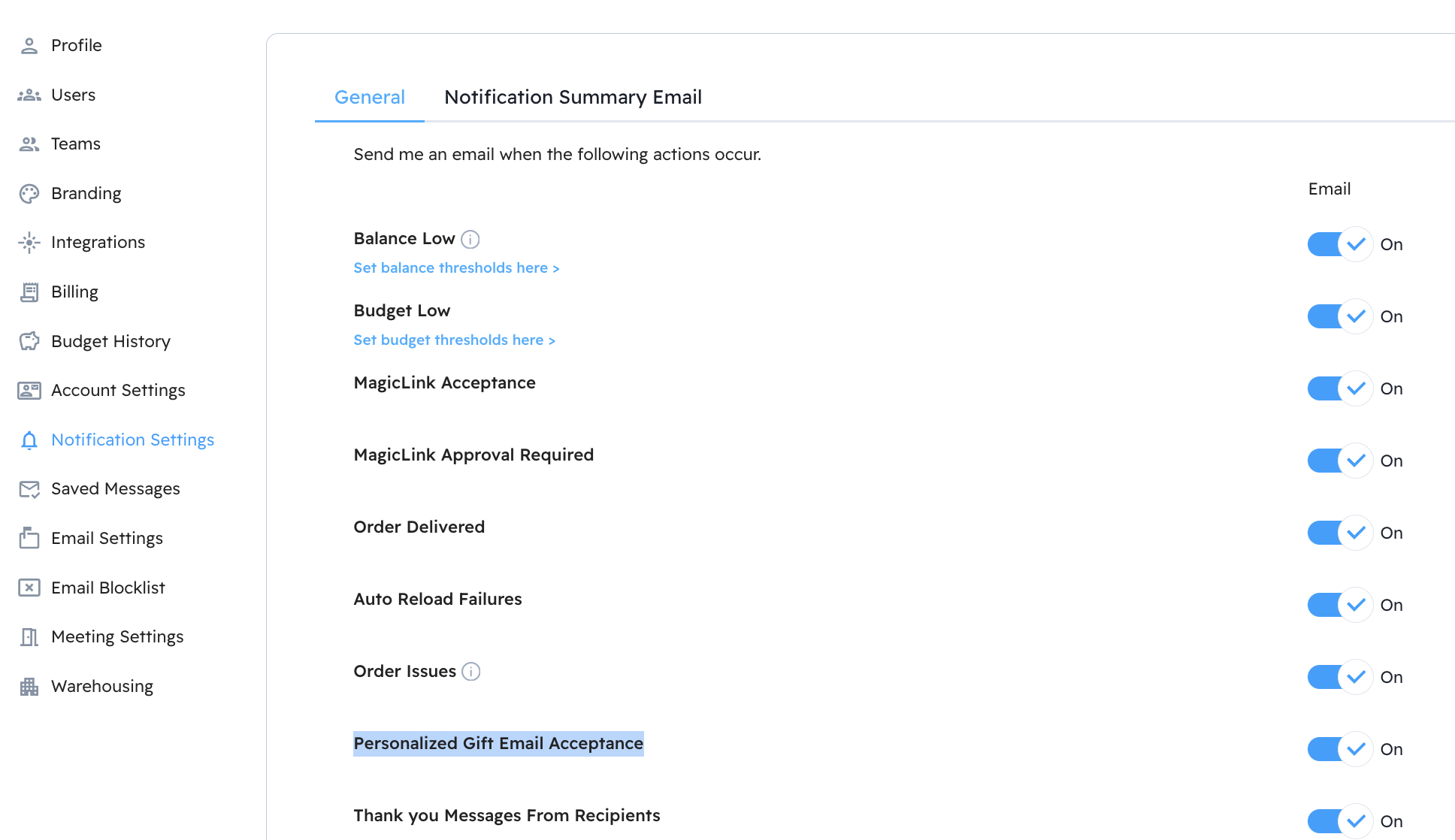Show info tooltip next to Balance Low
1455x840 pixels.
470,239
